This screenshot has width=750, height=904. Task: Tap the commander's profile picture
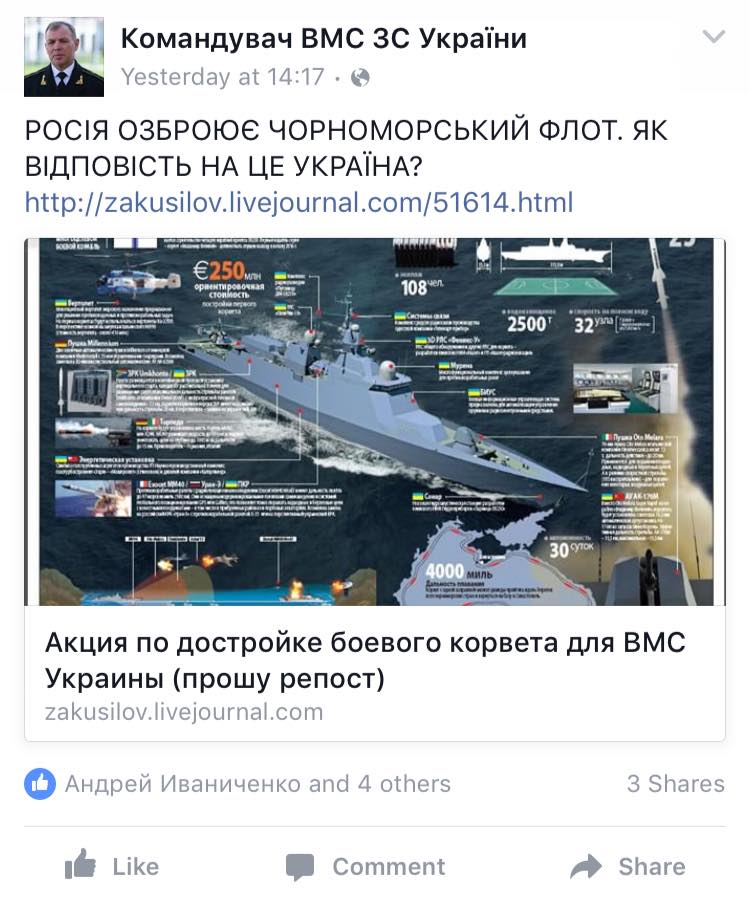[x=64, y=56]
